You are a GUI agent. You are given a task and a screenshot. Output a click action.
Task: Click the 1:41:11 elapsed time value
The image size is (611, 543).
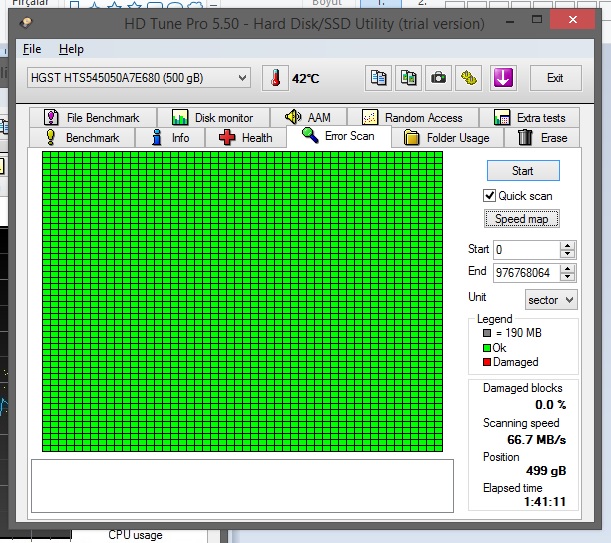545,501
